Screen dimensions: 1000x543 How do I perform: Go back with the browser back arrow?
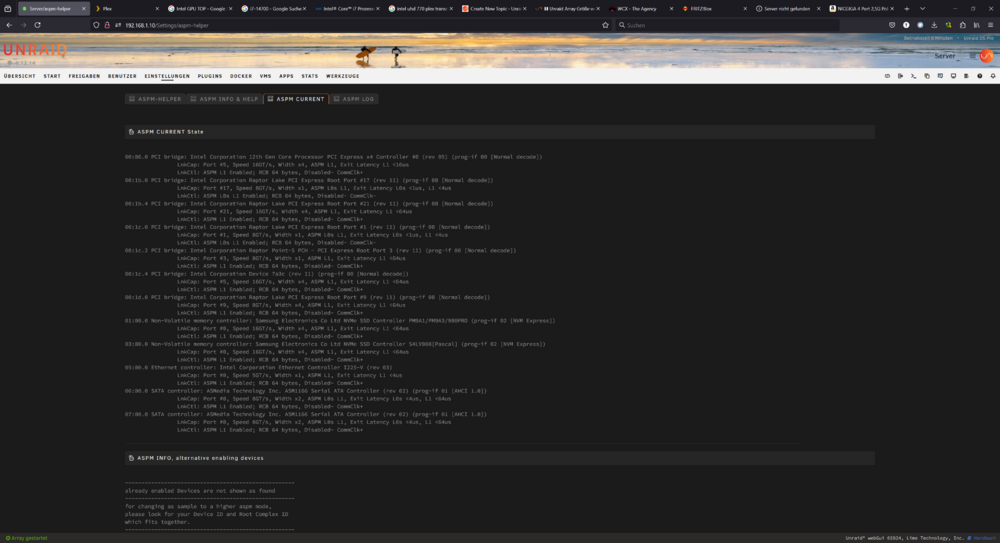[9, 25]
